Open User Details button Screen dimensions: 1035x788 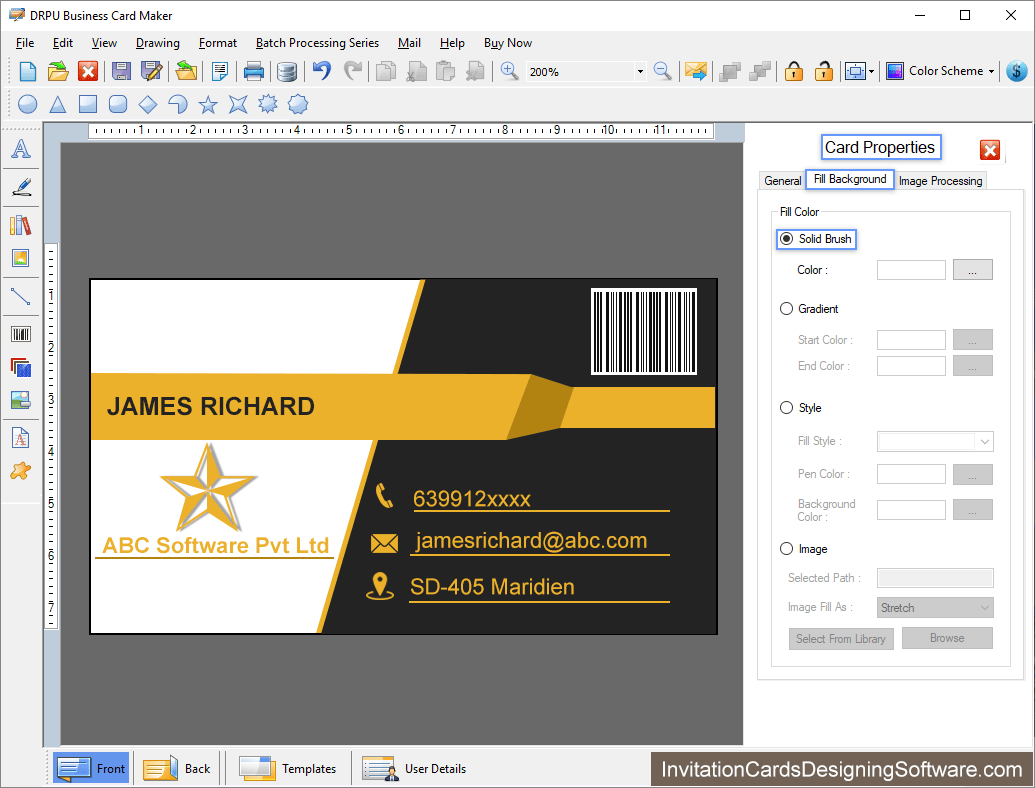point(415,768)
